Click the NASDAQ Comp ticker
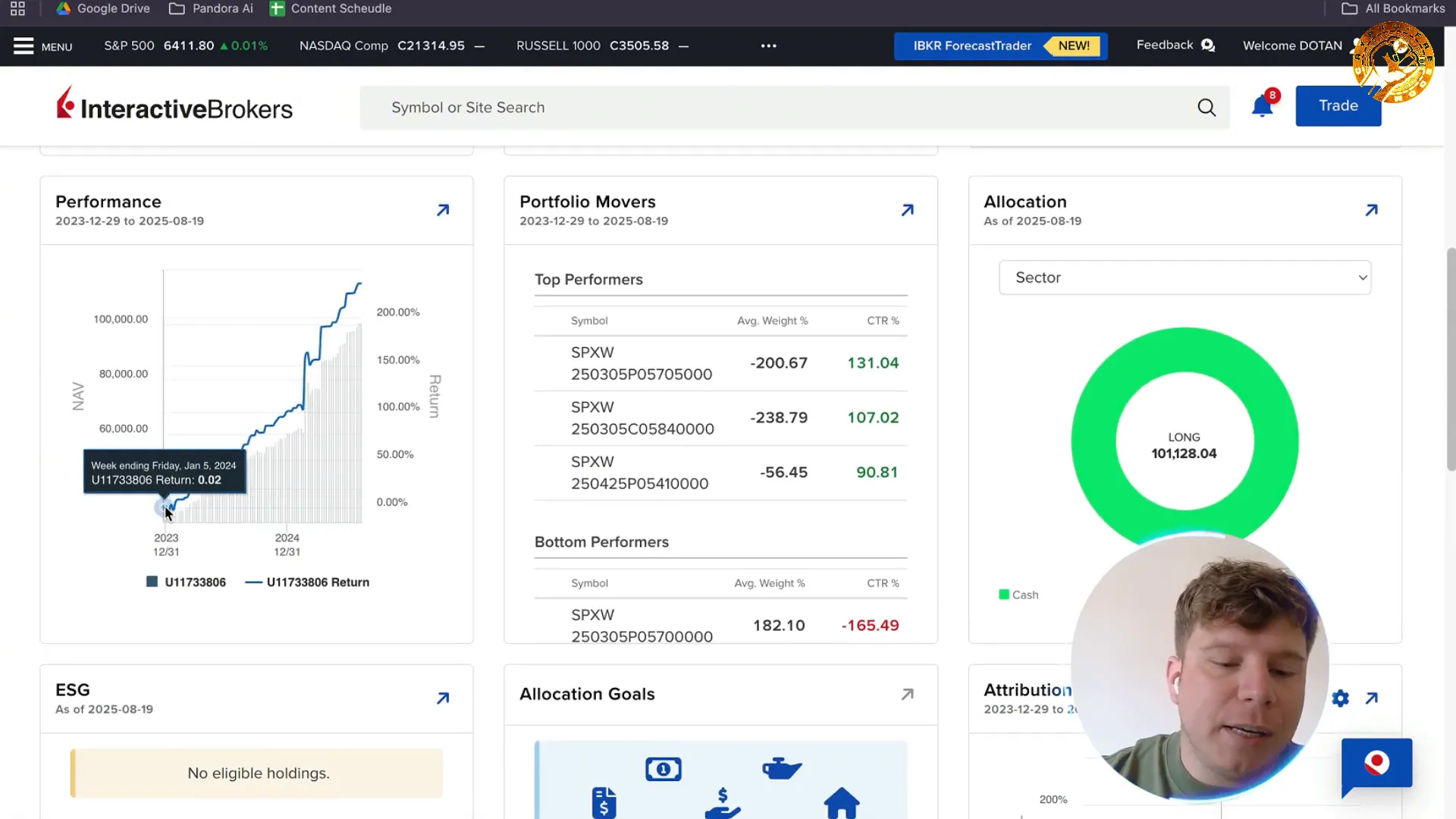 pos(391,46)
